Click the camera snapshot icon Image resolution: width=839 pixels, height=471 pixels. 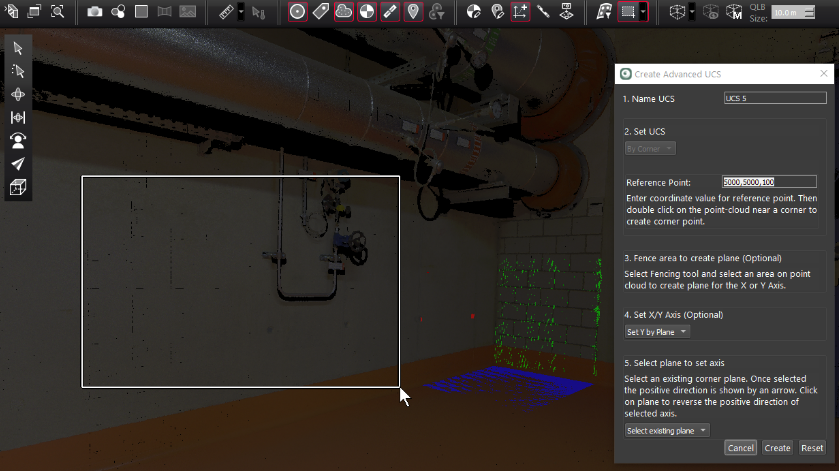click(x=94, y=12)
